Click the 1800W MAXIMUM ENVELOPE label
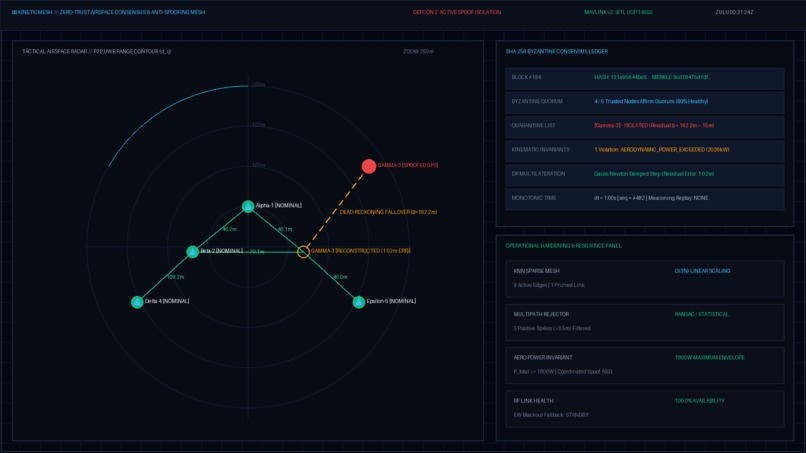Screen dimensions: 806x453 [x=709, y=357]
